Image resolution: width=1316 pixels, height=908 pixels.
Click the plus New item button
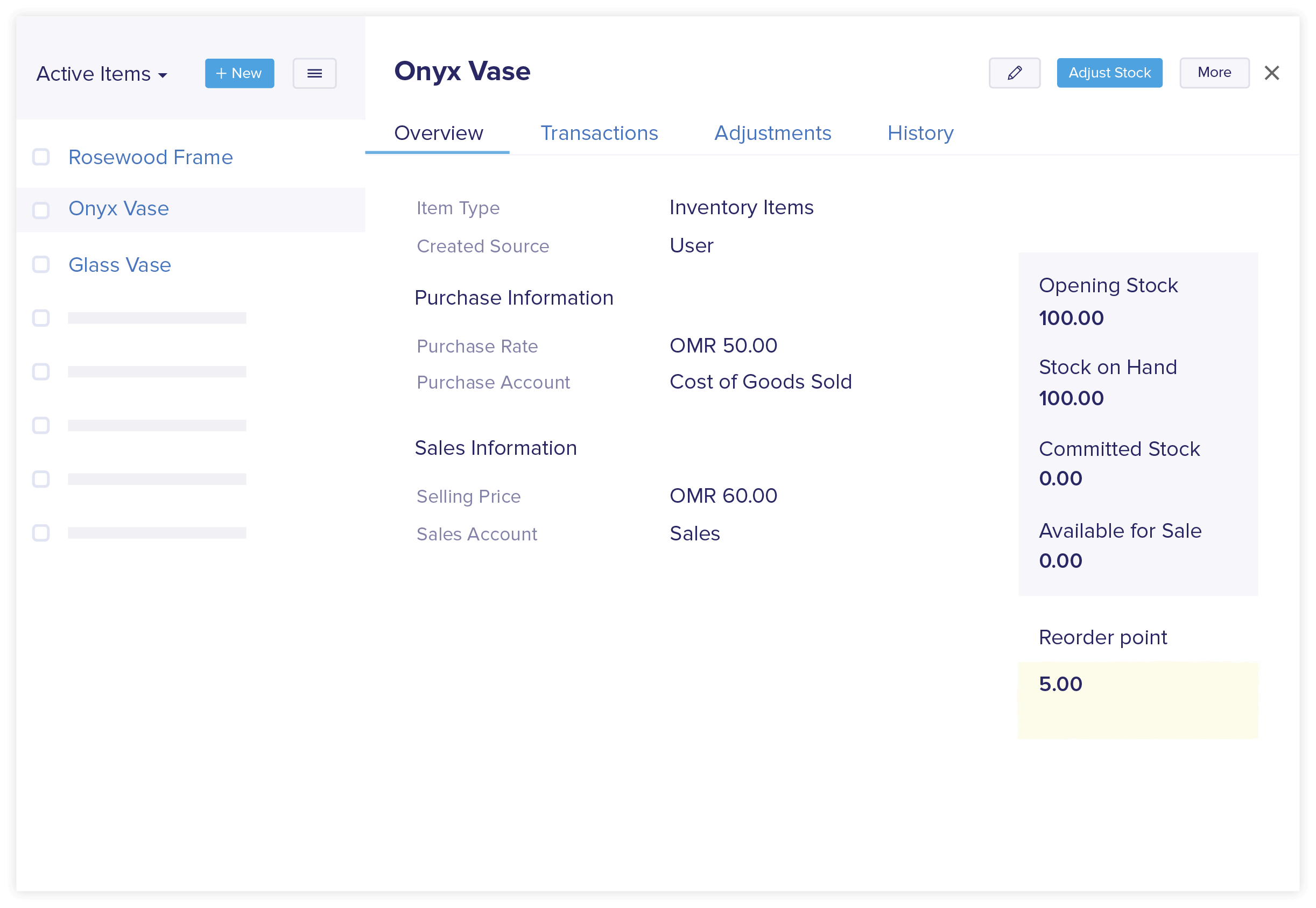(239, 73)
